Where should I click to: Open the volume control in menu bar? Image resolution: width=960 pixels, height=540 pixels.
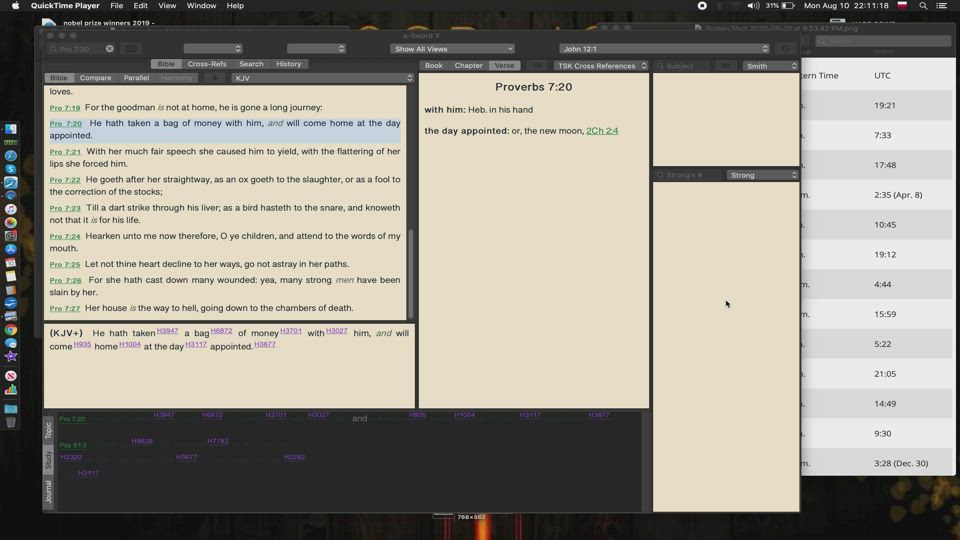[x=753, y=6]
